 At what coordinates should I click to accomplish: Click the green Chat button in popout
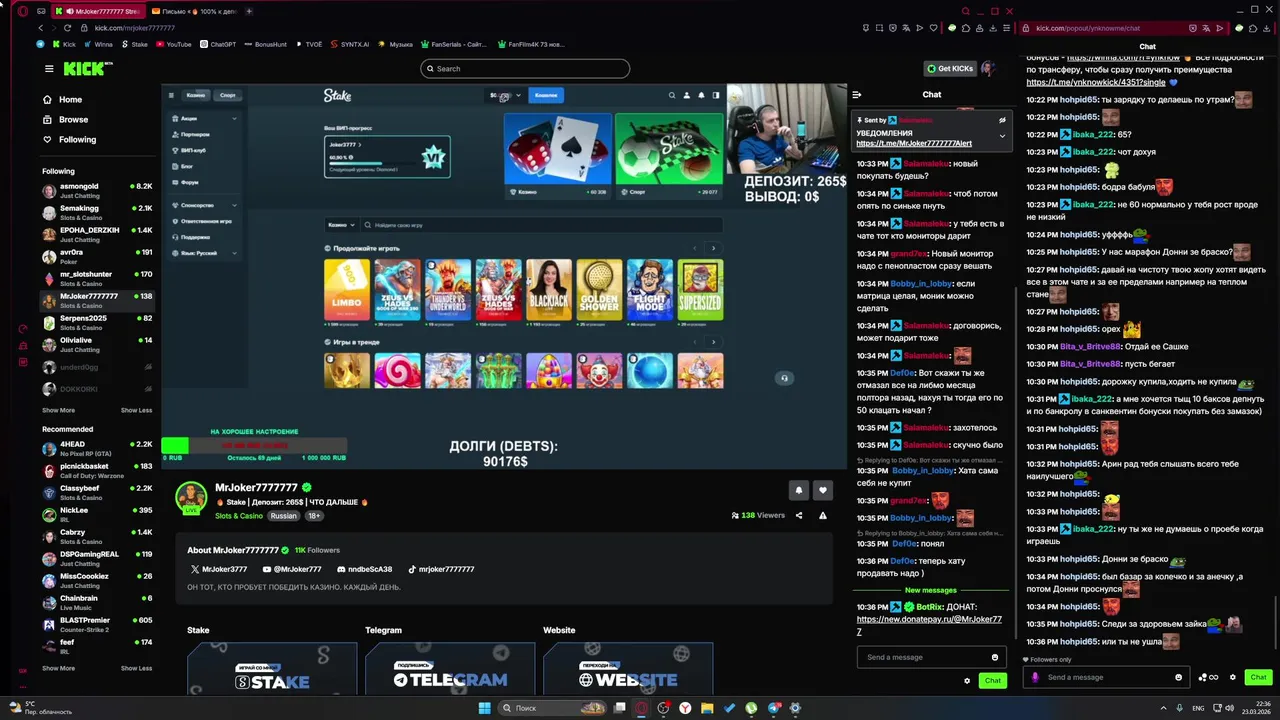pyautogui.click(x=1258, y=677)
